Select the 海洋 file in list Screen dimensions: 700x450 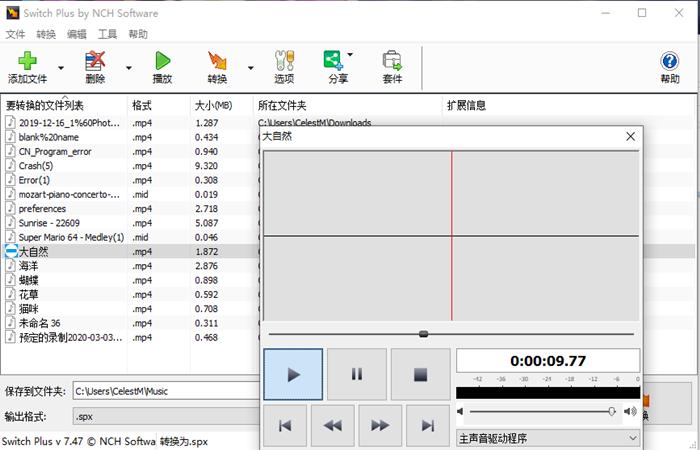point(28,266)
